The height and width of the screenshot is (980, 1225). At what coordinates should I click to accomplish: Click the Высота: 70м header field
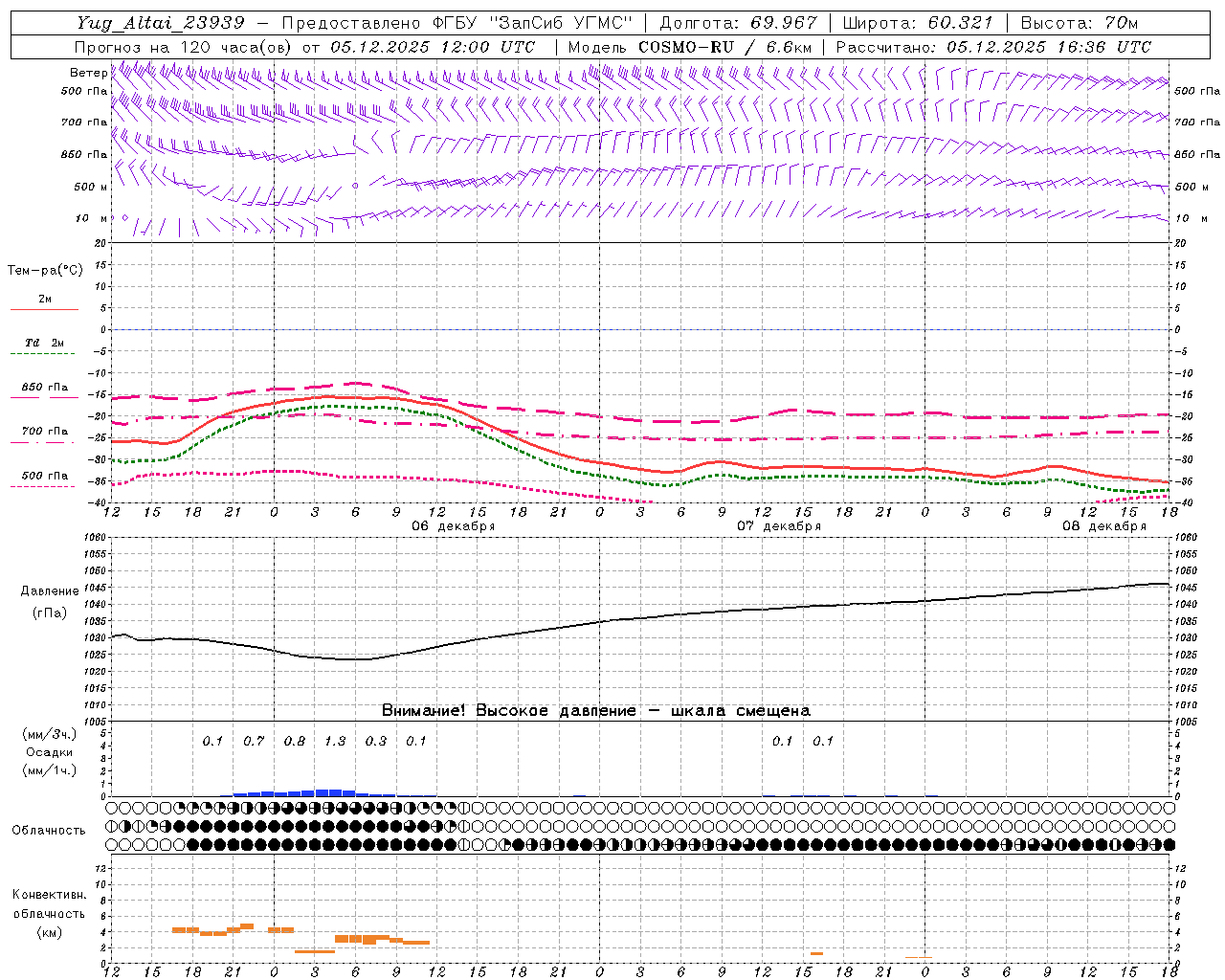[1080, 23]
